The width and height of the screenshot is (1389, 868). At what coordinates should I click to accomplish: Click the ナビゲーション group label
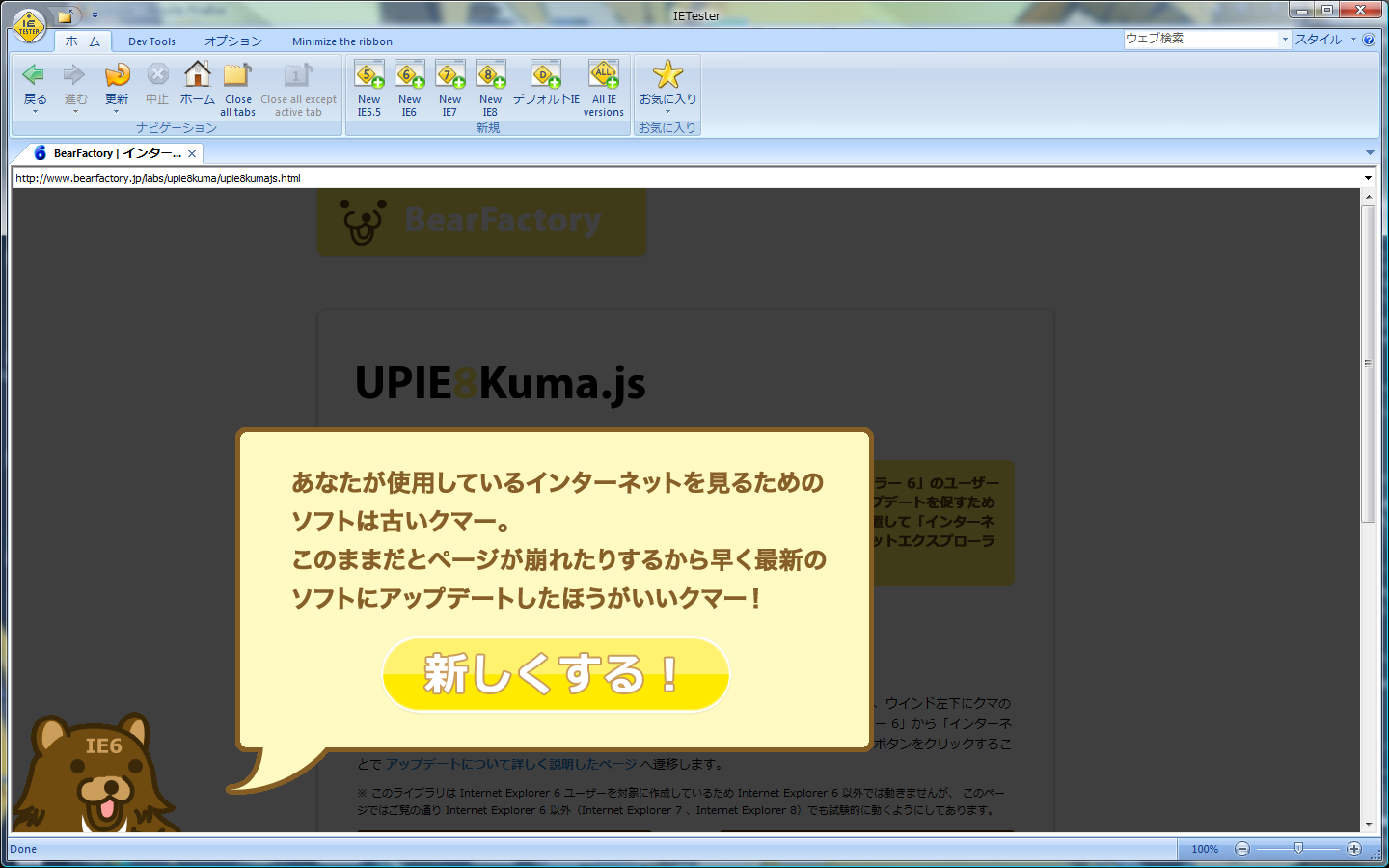tap(177, 127)
